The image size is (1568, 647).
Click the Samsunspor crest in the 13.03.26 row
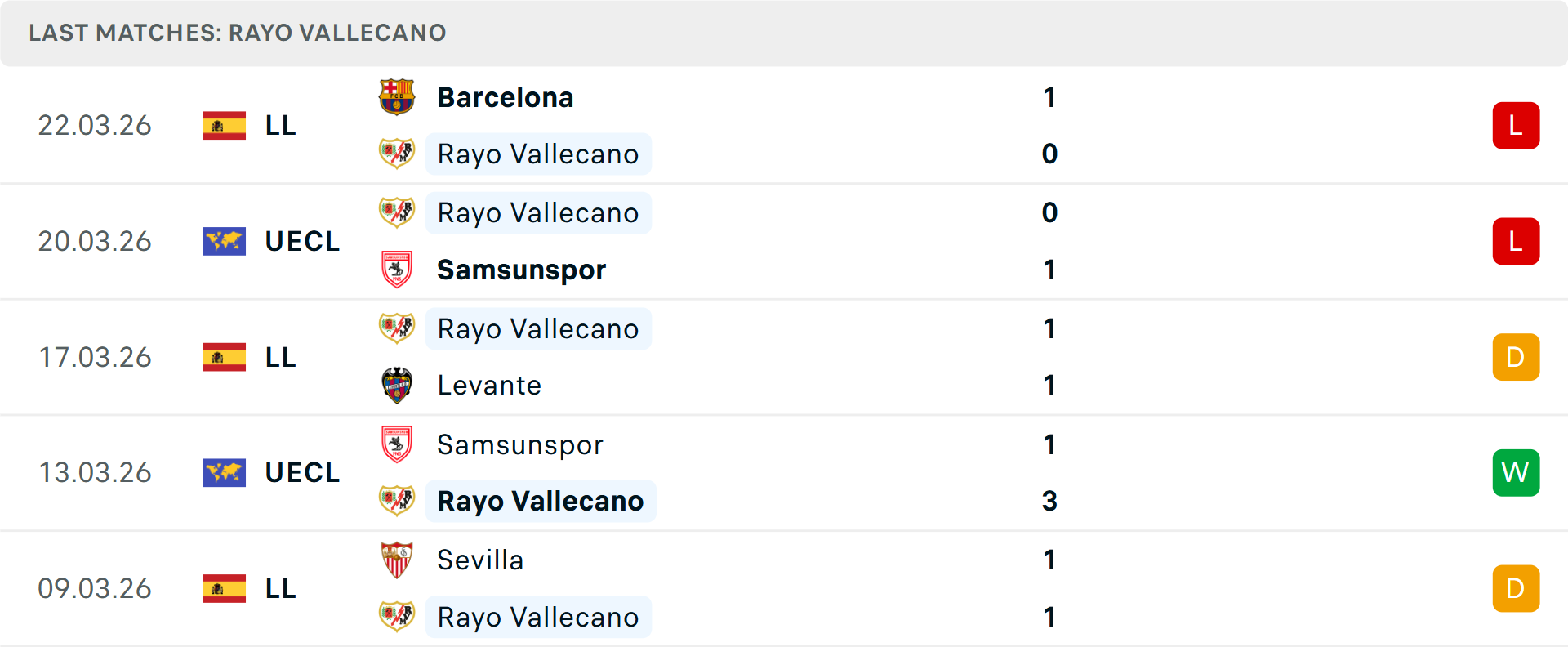point(398,444)
